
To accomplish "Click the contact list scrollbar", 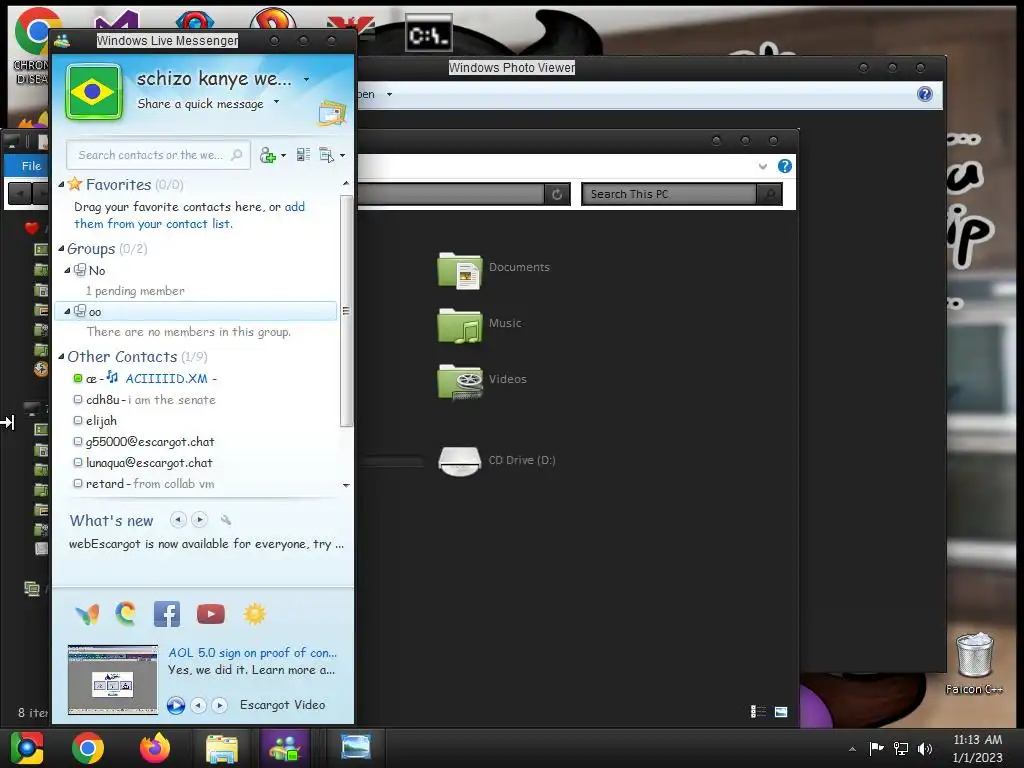I will (345, 311).
